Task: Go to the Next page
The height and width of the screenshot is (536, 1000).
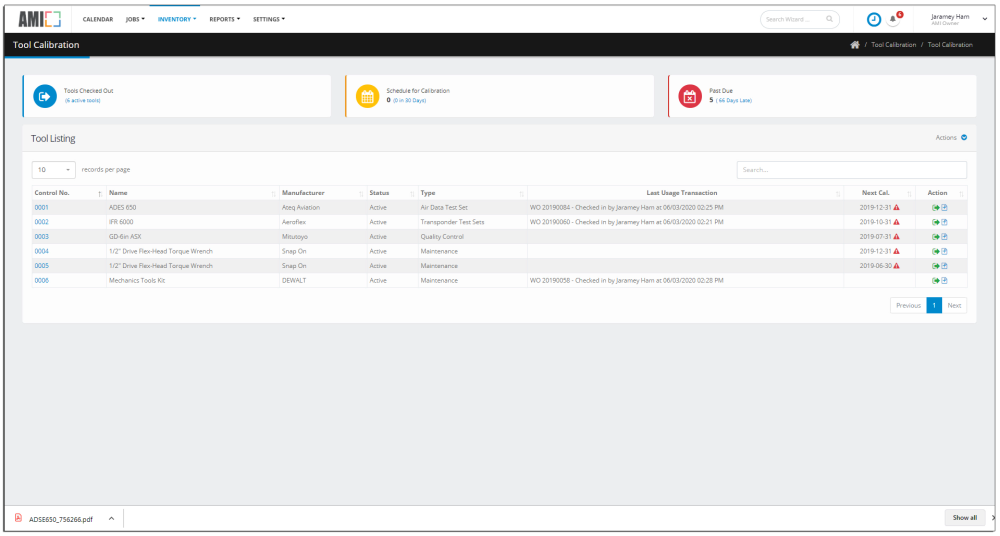Action: coord(954,306)
